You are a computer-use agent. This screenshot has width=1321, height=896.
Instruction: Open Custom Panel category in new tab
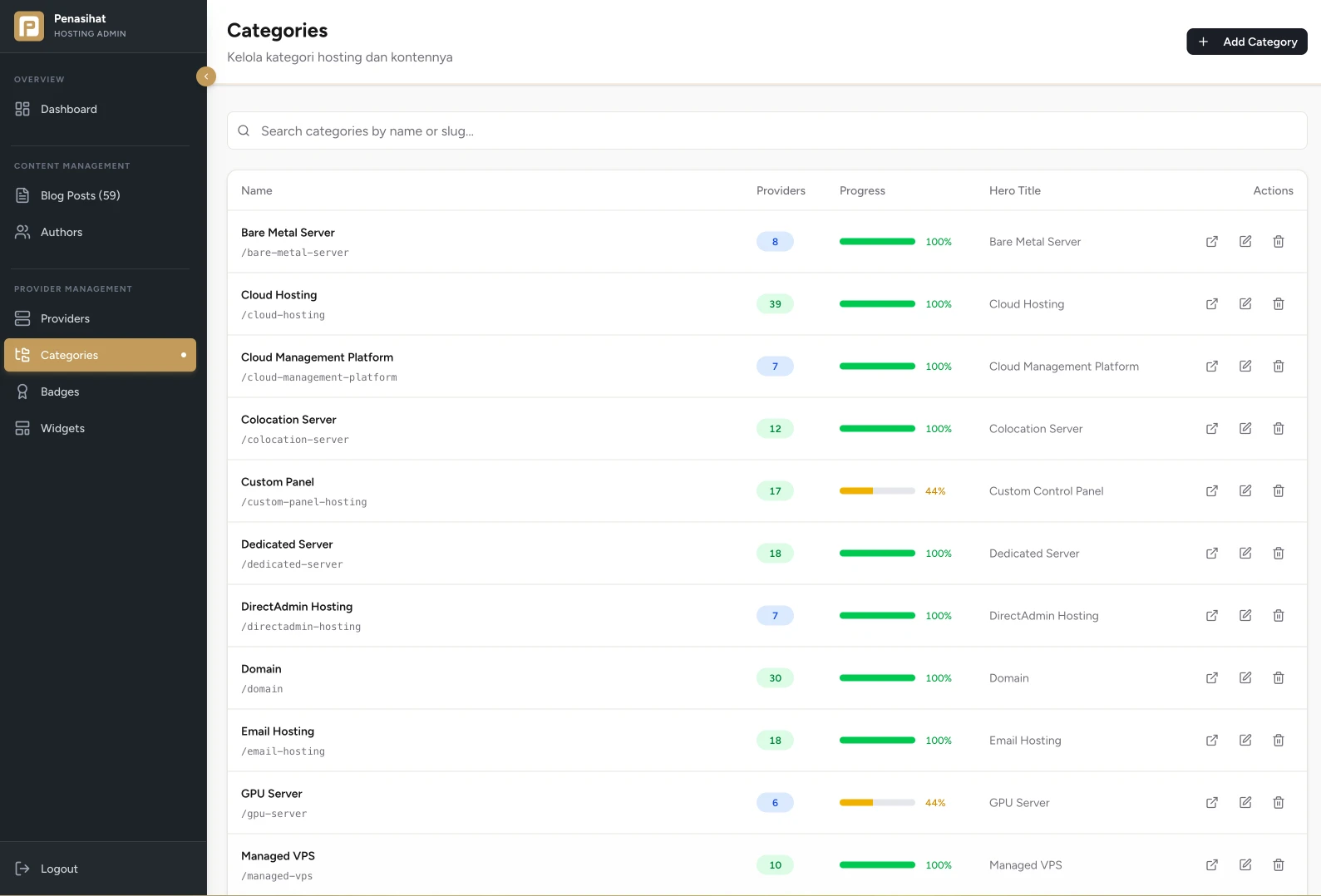(x=1212, y=491)
